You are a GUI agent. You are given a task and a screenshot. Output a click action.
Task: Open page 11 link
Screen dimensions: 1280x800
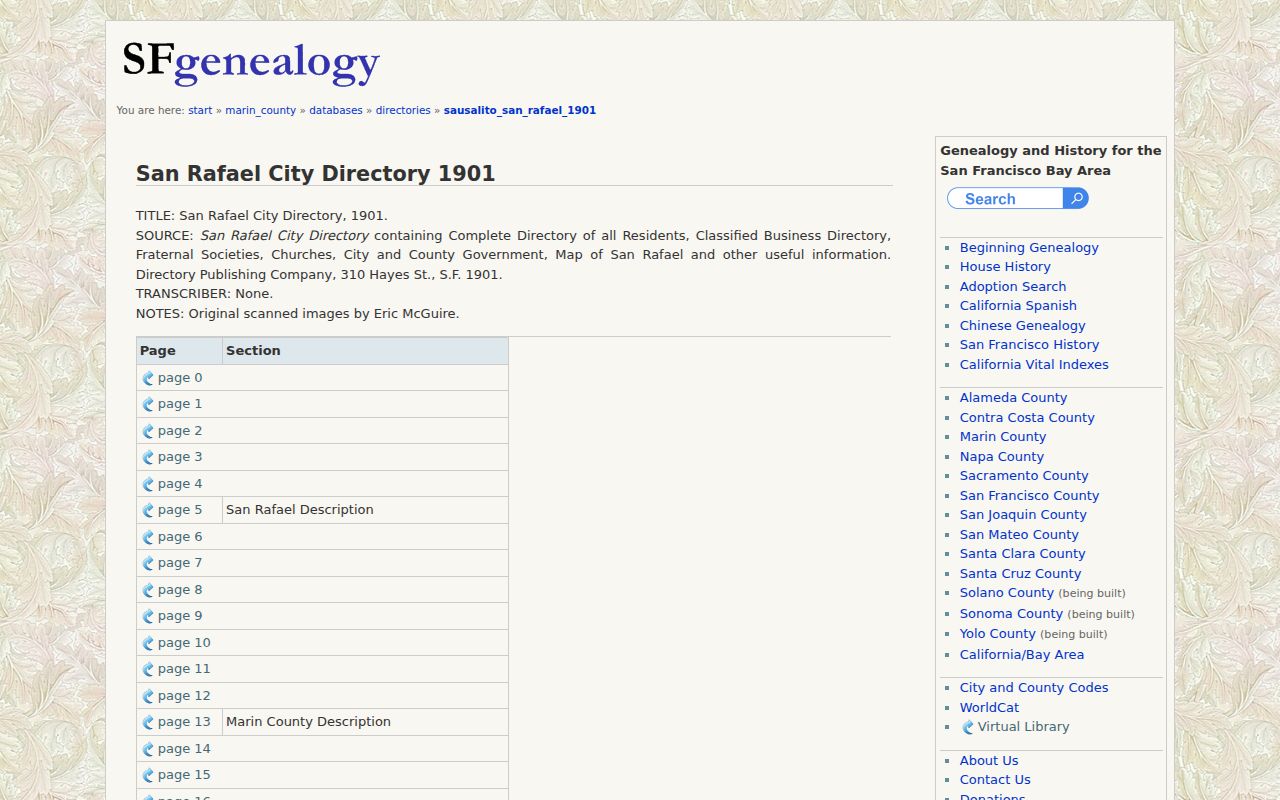(184, 669)
